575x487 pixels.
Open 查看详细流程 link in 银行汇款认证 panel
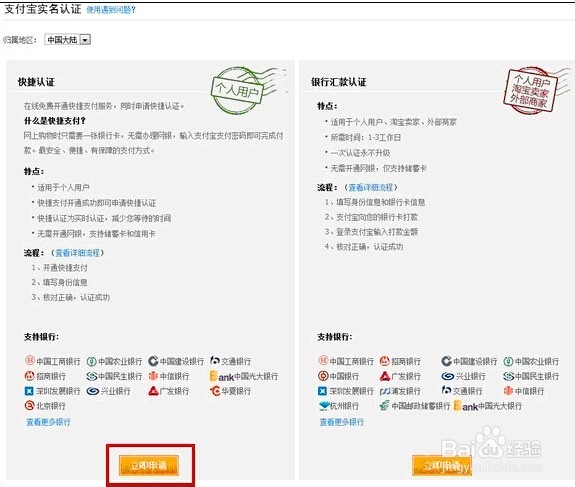370,187
